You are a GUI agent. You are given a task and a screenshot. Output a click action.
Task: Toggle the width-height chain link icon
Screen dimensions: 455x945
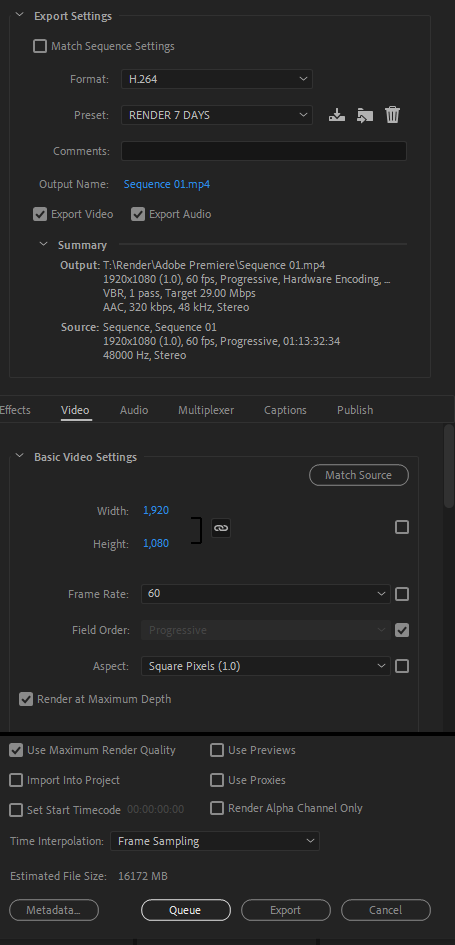point(221,527)
